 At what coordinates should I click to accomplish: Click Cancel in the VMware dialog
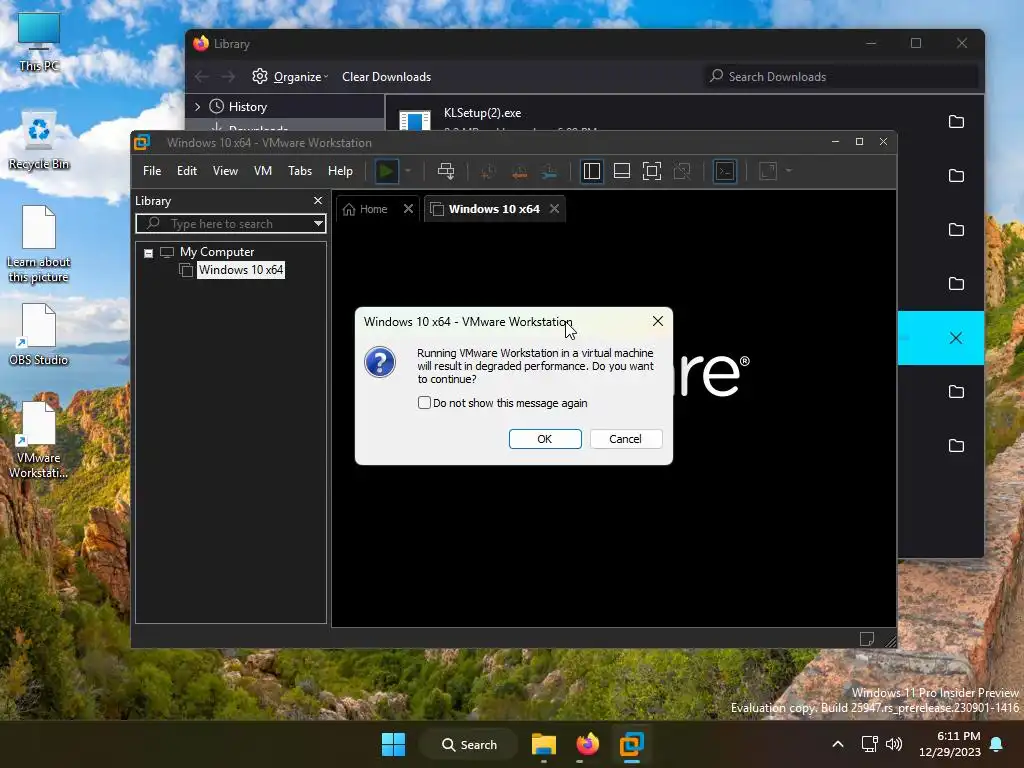tap(626, 439)
